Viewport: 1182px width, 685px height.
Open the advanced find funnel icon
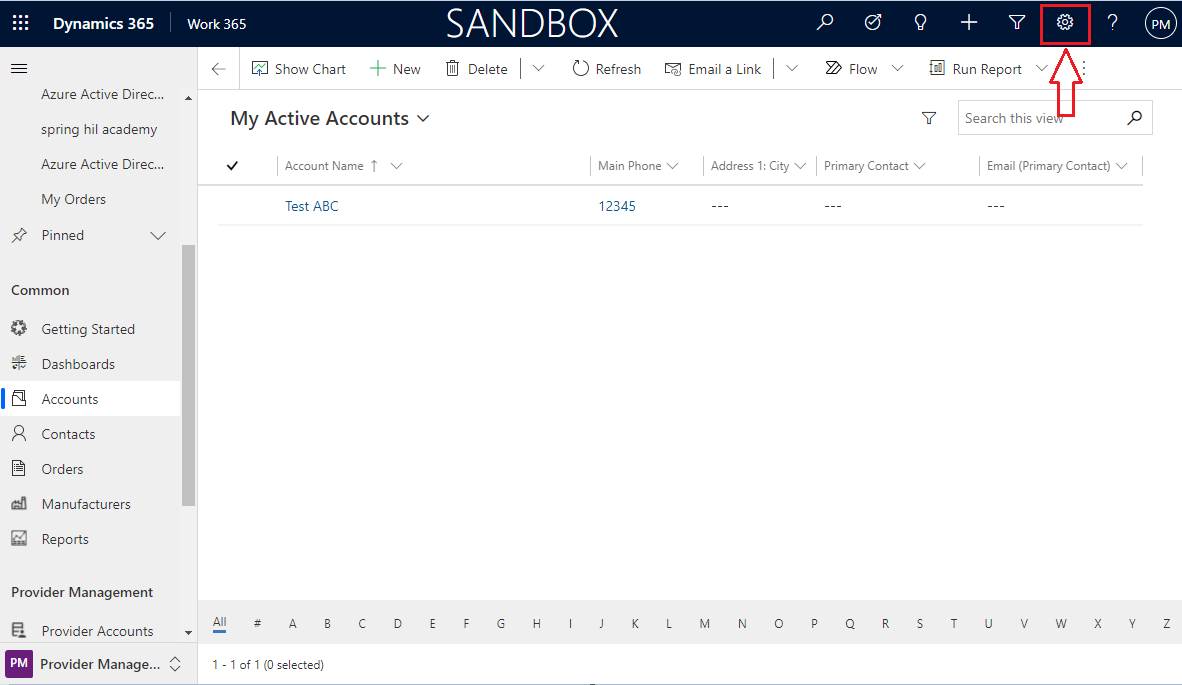coord(1017,23)
